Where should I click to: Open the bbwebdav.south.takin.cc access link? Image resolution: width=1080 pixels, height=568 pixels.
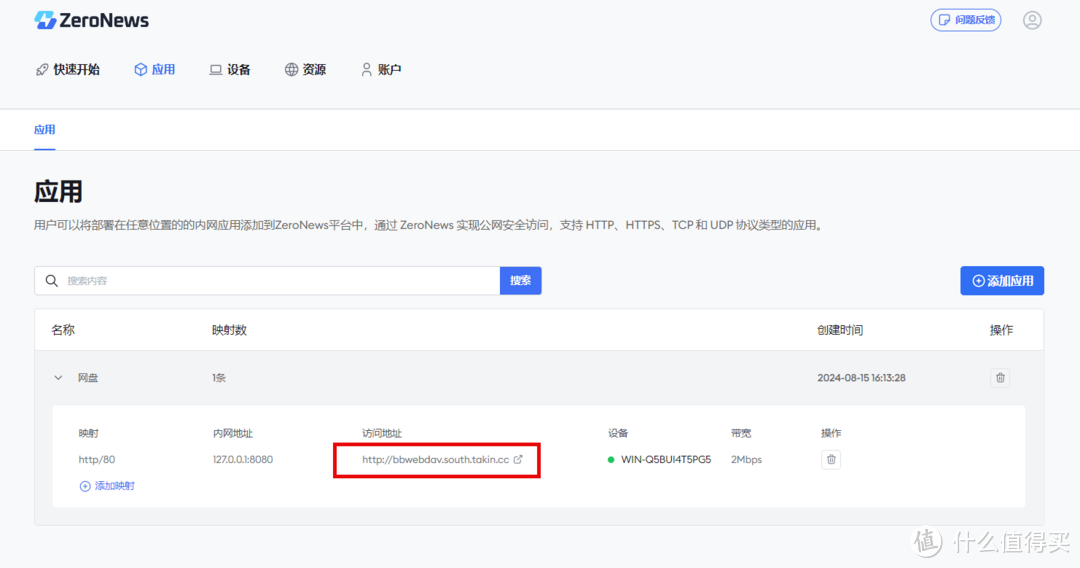[x=435, y=460]
